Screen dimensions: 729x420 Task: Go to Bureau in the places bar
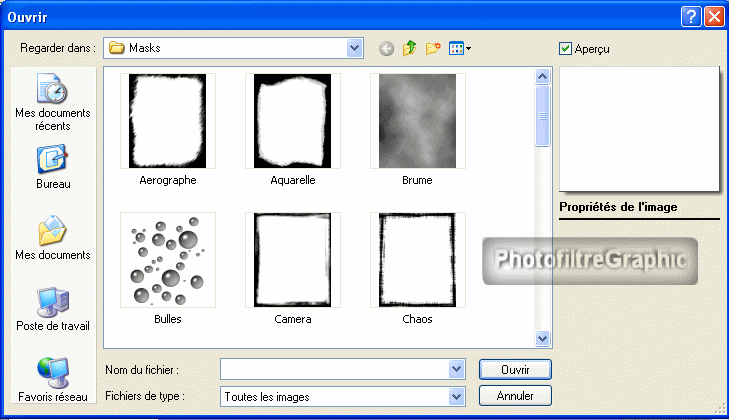51,167
